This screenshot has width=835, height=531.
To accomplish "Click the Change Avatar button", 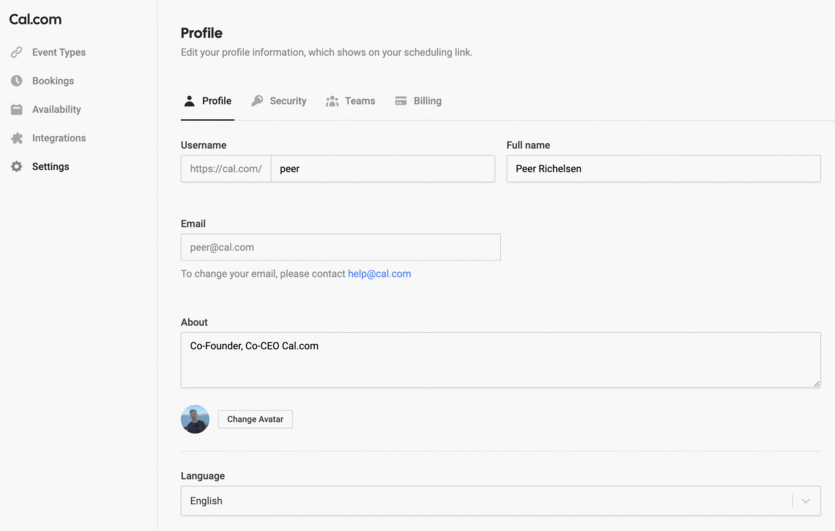I will pyautogui.click(x=255, y=419).
